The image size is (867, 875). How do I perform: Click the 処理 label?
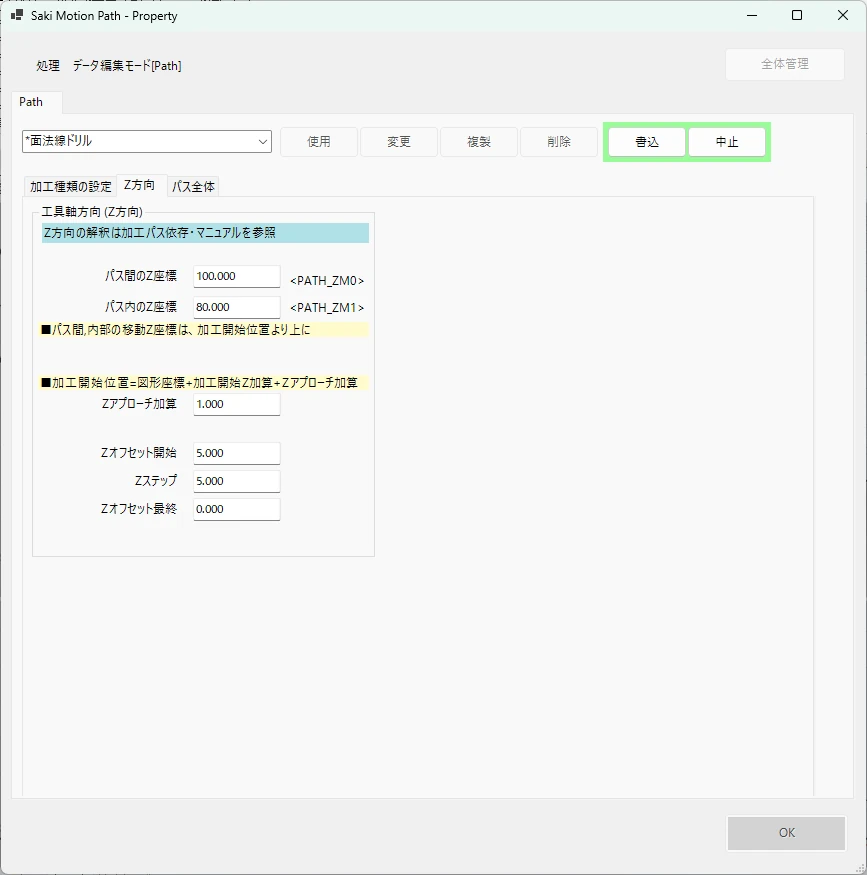click(x=48, y=66)
